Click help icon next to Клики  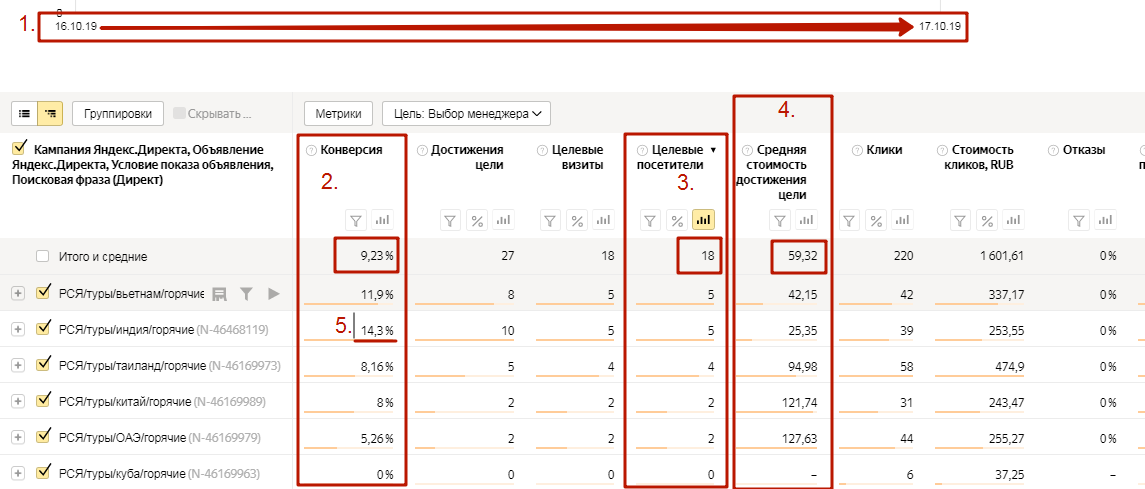857,150
